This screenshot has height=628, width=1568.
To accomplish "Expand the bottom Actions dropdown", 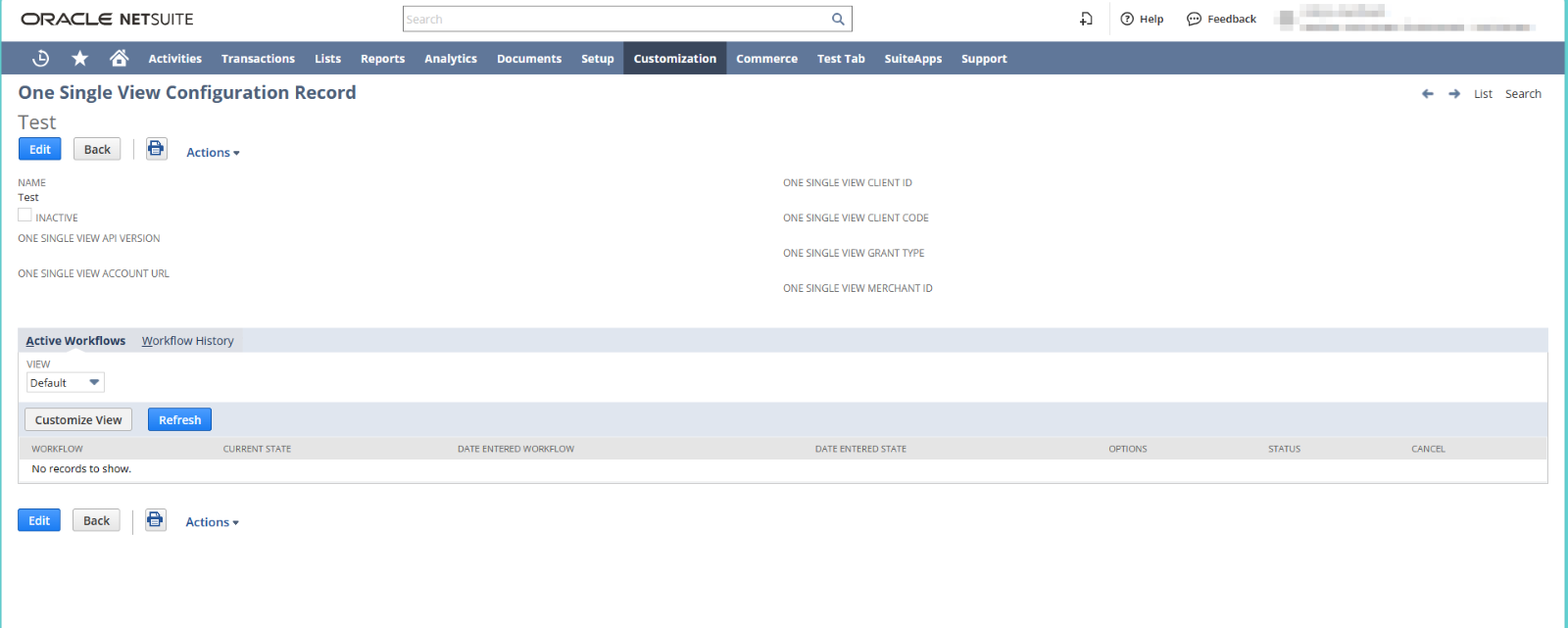I will (x=212, y=522).
